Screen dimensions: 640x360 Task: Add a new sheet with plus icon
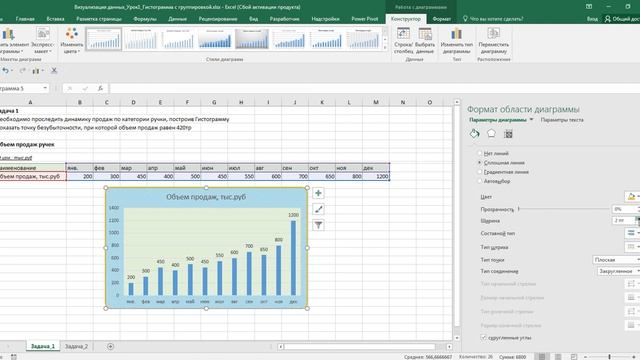[x=110, y=347]
